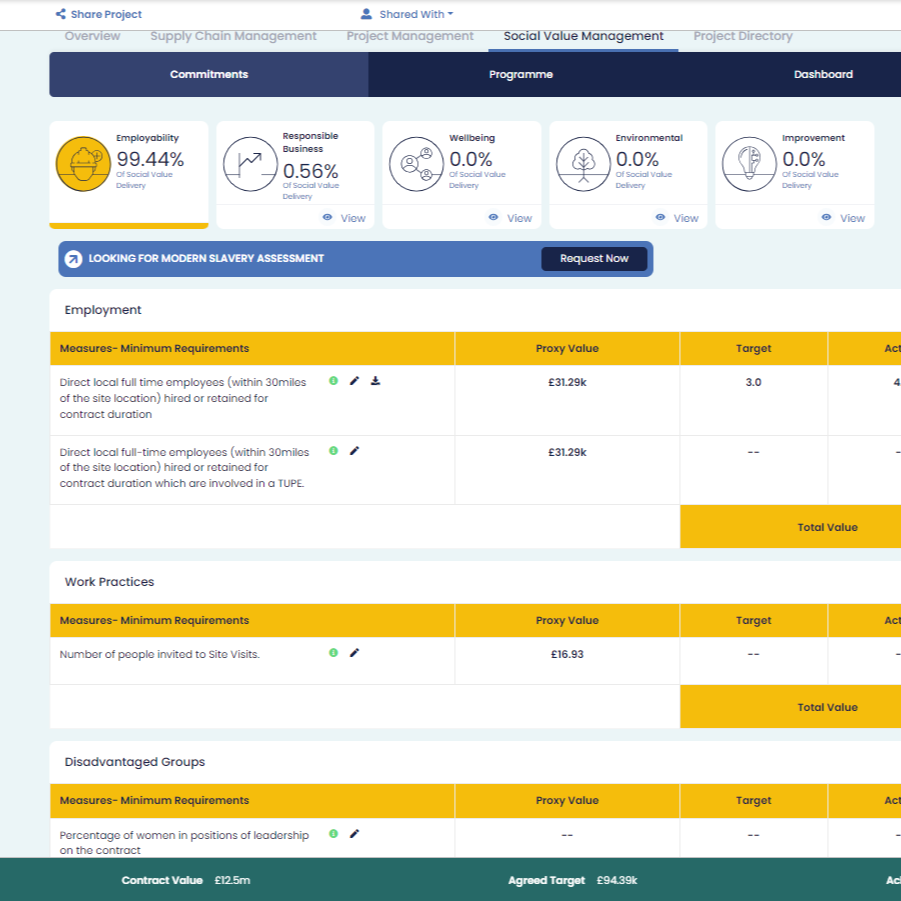The image size is (901, 901).
Task: Click eye icon on Wellbeing card
Action: pyautogui.click(x=494, y=217)
